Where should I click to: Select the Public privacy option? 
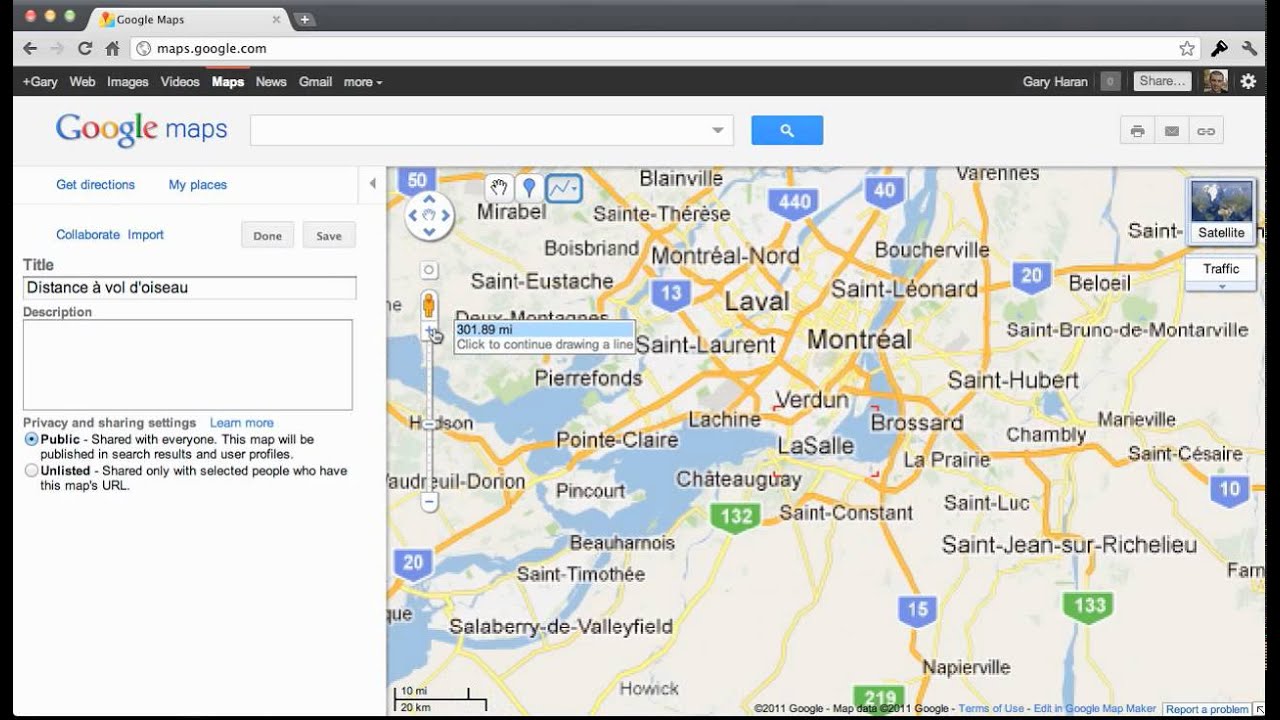tap(31, 439)
